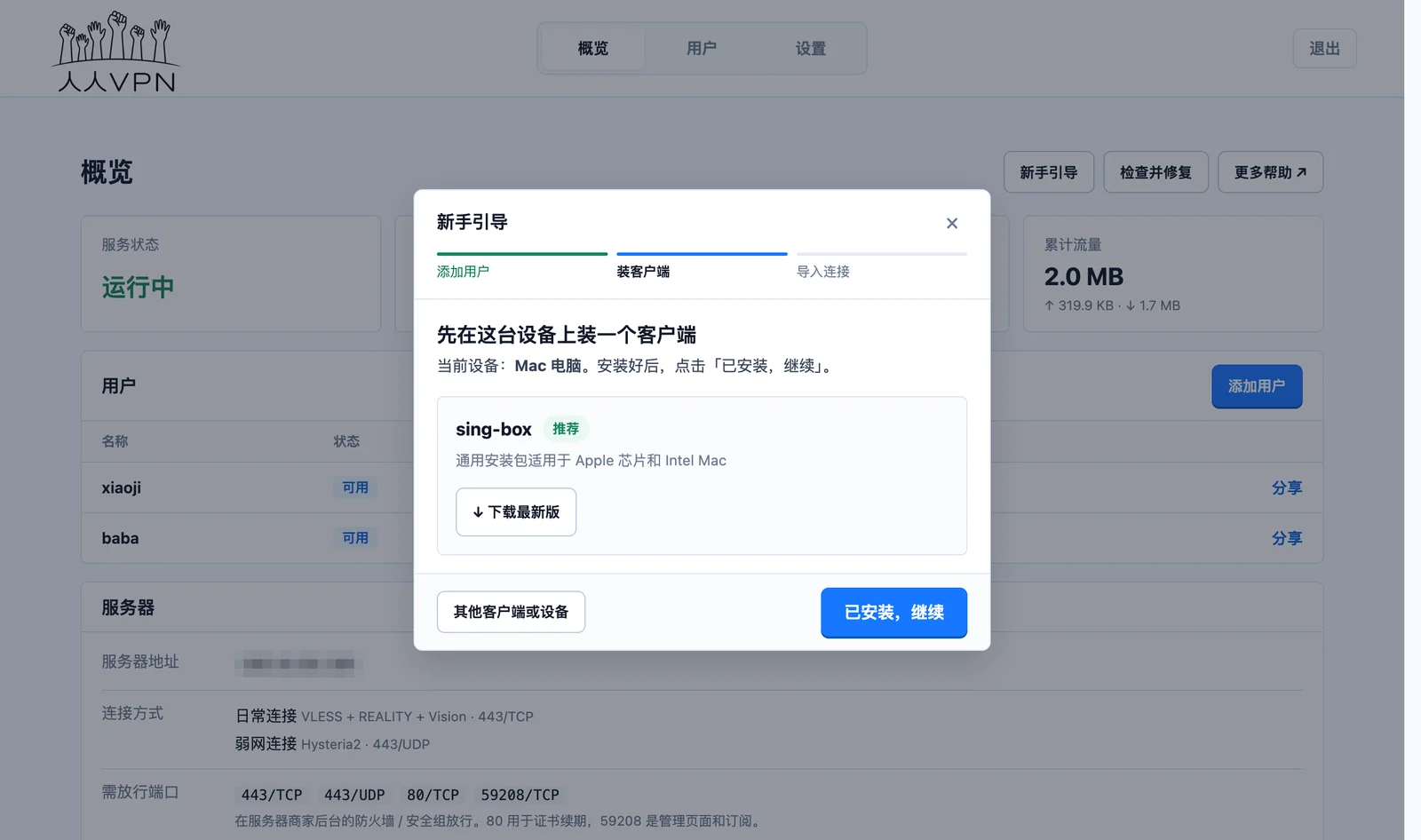This screenshot has width=1421, height=840.
Task: Click the 名称 column header
Action: pyautogui.click(x=115, y=441)
